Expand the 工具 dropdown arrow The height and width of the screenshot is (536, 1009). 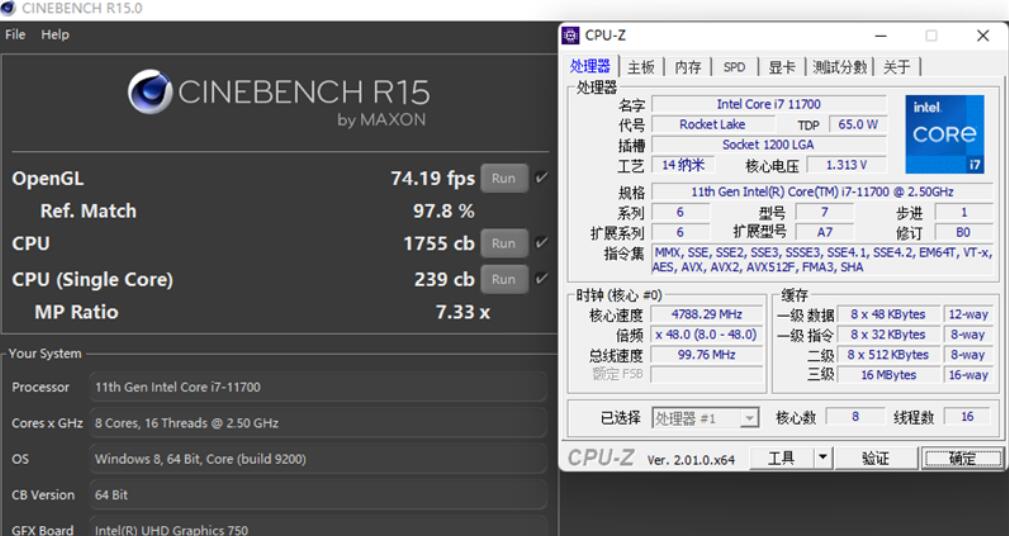tap(822, 458)
